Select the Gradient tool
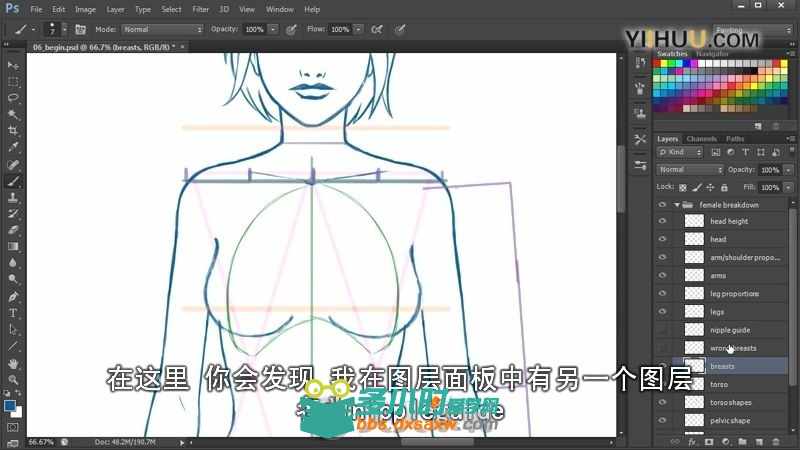The height and width of the screenshot is (450, 800). 13,246
